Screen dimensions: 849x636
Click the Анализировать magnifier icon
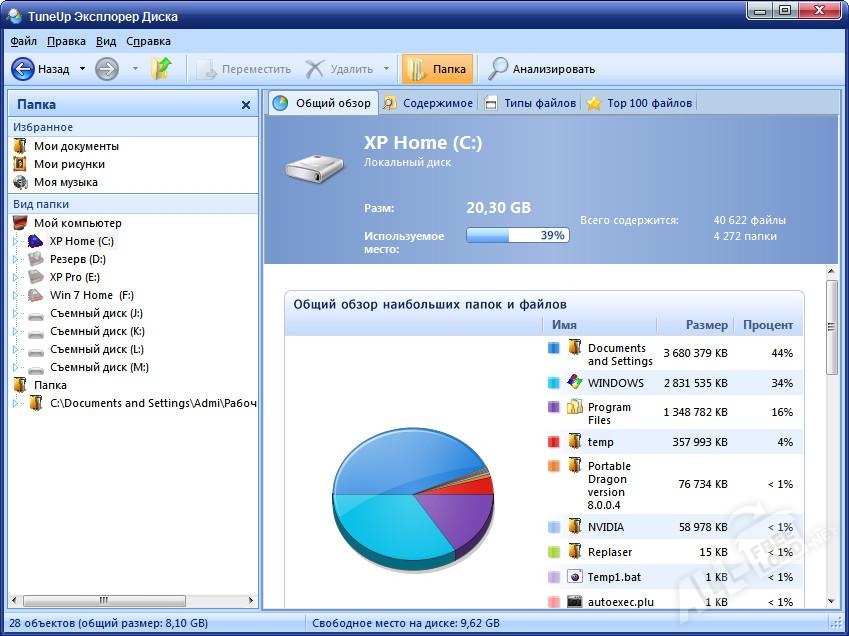[498, 69]
